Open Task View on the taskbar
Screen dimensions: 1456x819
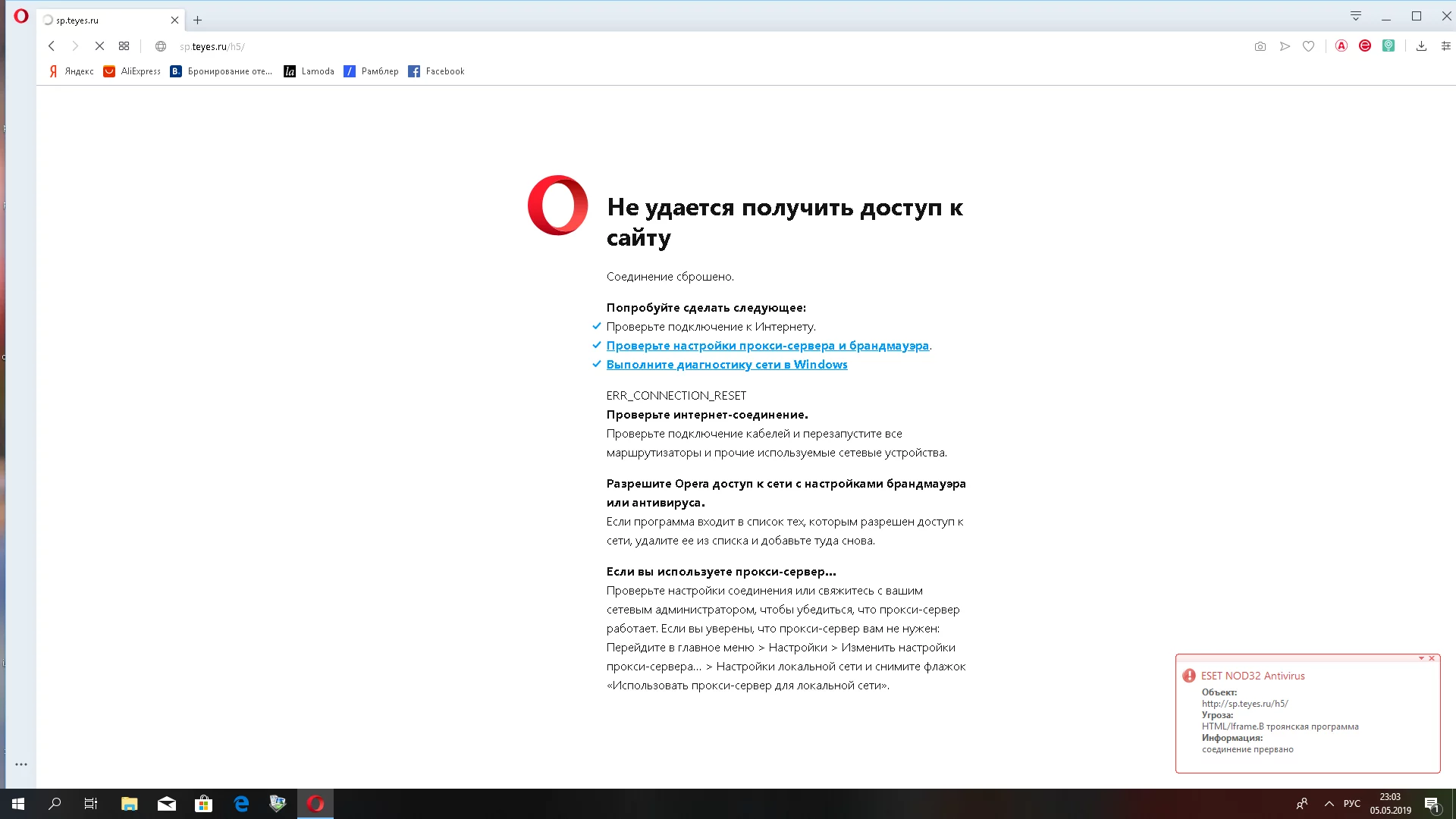pos(91,804)
